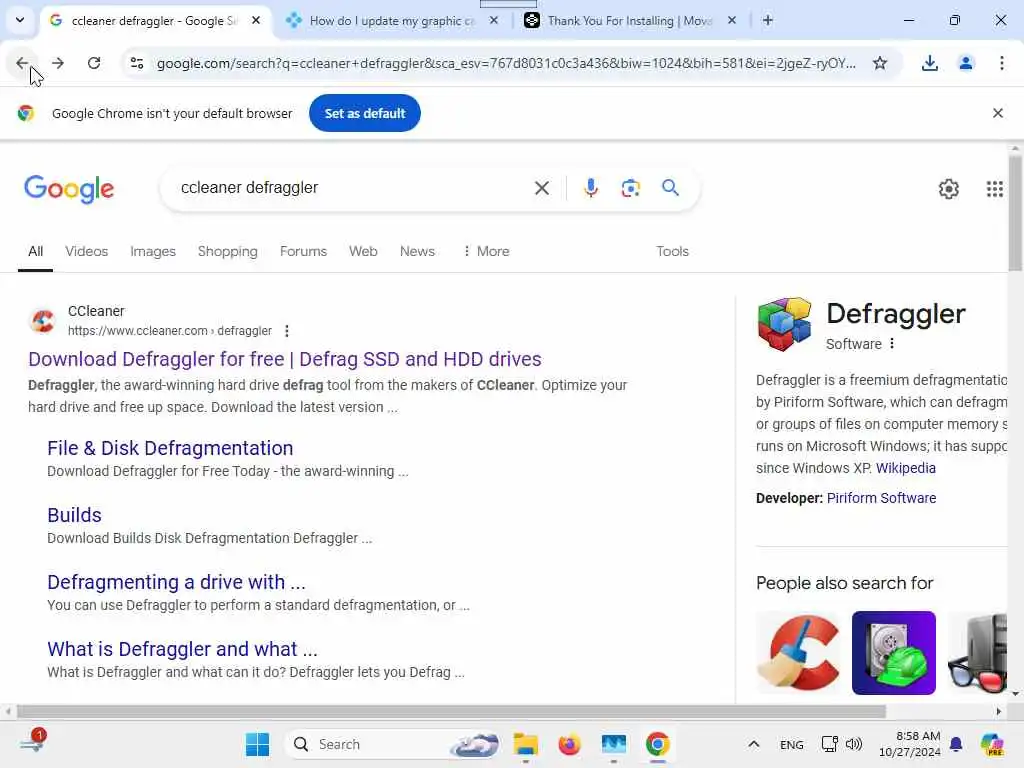
Task: Open Defragmenting a drive with link
Action: (176, 582)
